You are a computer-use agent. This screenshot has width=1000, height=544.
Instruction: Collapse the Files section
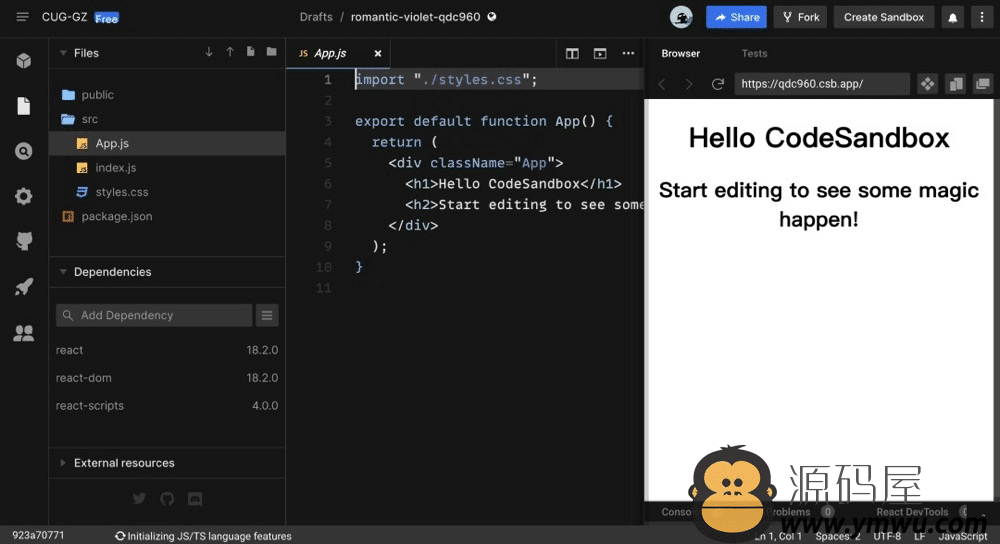coord(63,53)
